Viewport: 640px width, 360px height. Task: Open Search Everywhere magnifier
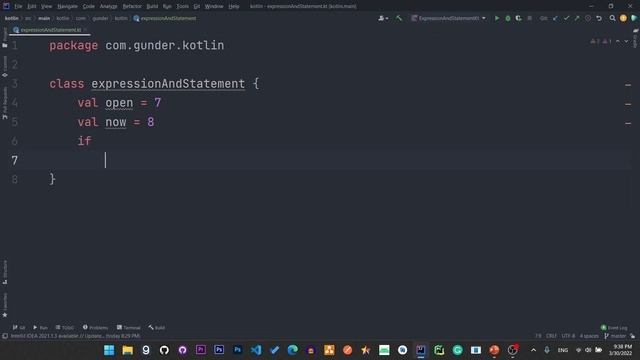tap(612, 18)
